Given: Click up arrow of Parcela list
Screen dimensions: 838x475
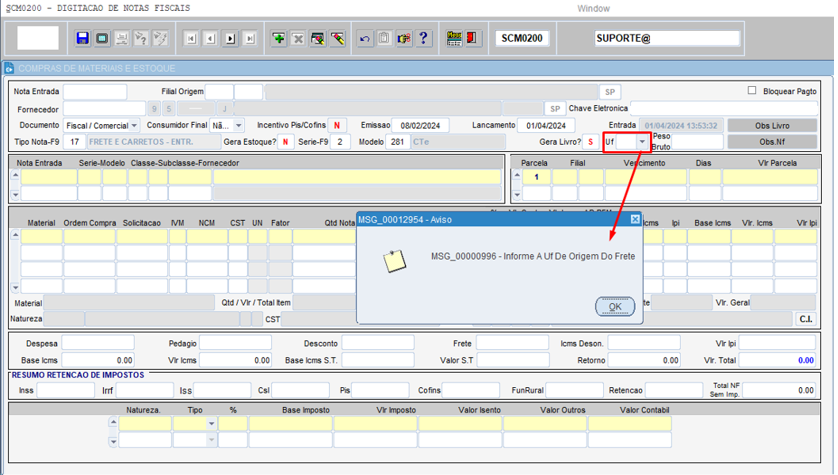Looking at the screenshot, I should (516, 175).
